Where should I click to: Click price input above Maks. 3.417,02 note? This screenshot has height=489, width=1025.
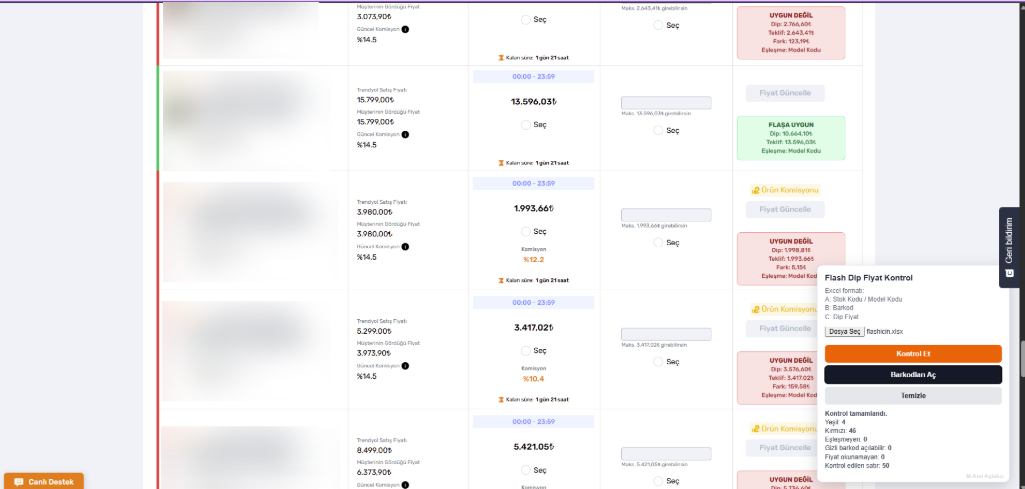[666, 334]
